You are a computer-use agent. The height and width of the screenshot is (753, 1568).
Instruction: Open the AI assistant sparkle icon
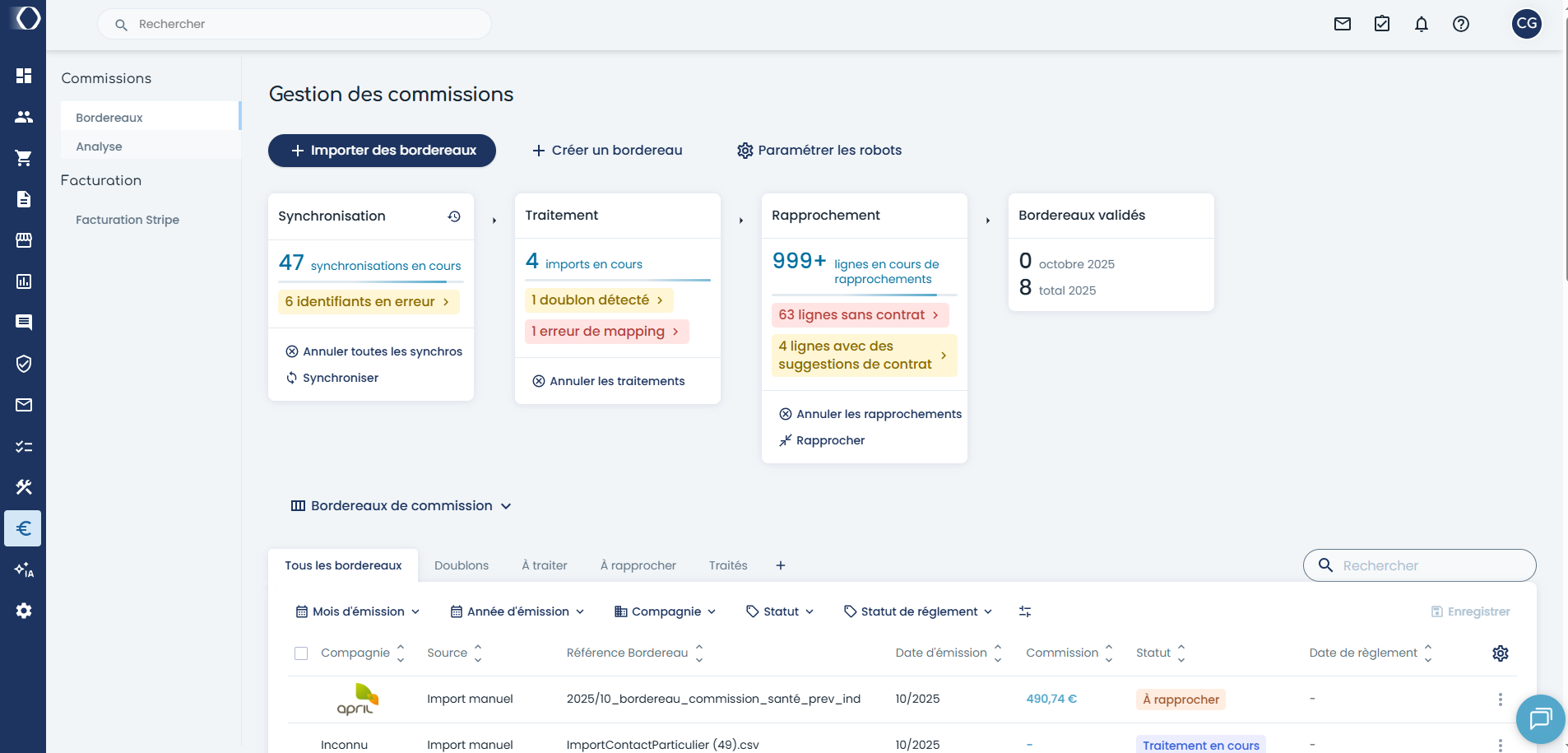[x=23, y=569]
